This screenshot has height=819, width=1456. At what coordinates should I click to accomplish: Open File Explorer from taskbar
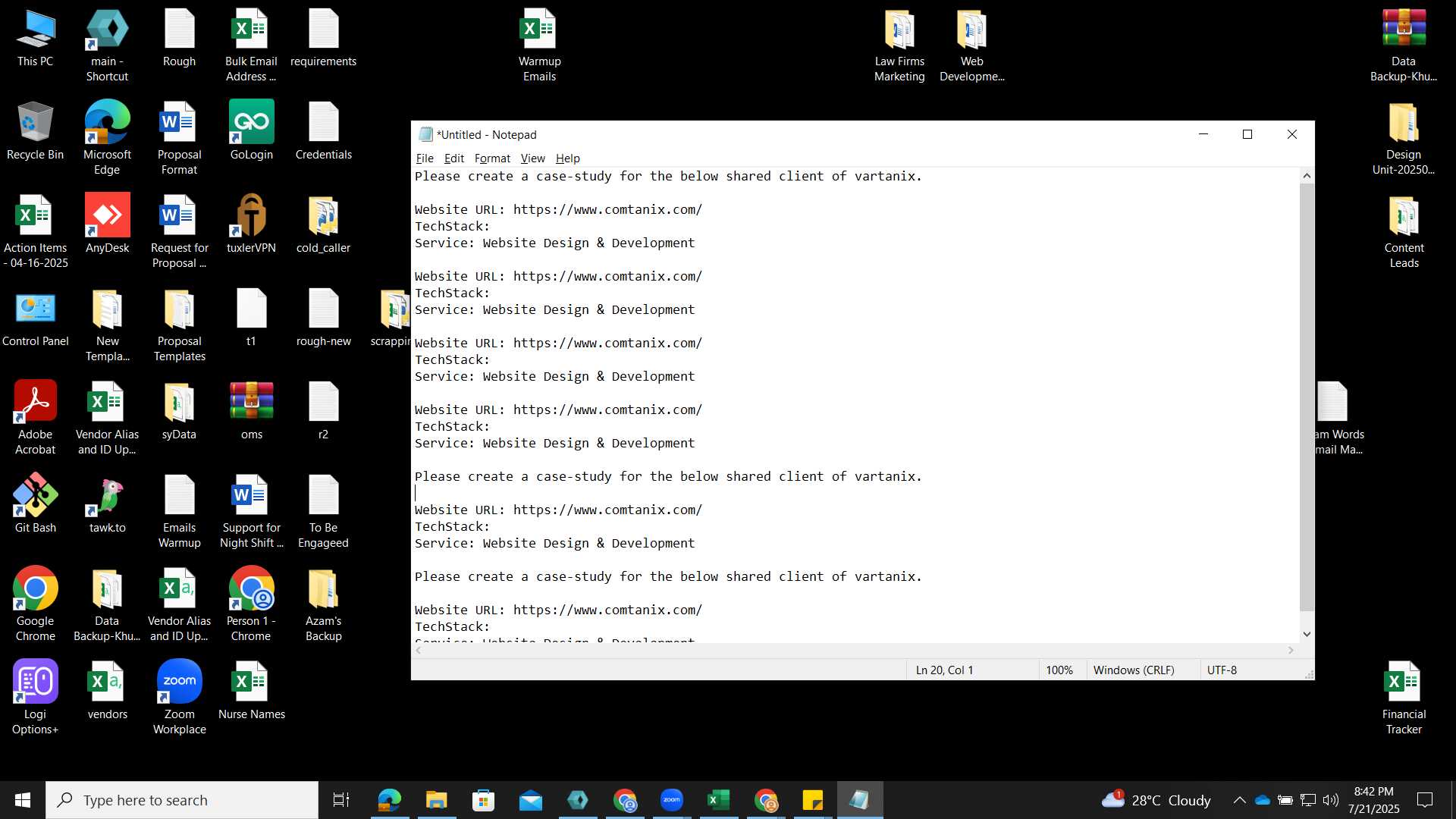436,800
